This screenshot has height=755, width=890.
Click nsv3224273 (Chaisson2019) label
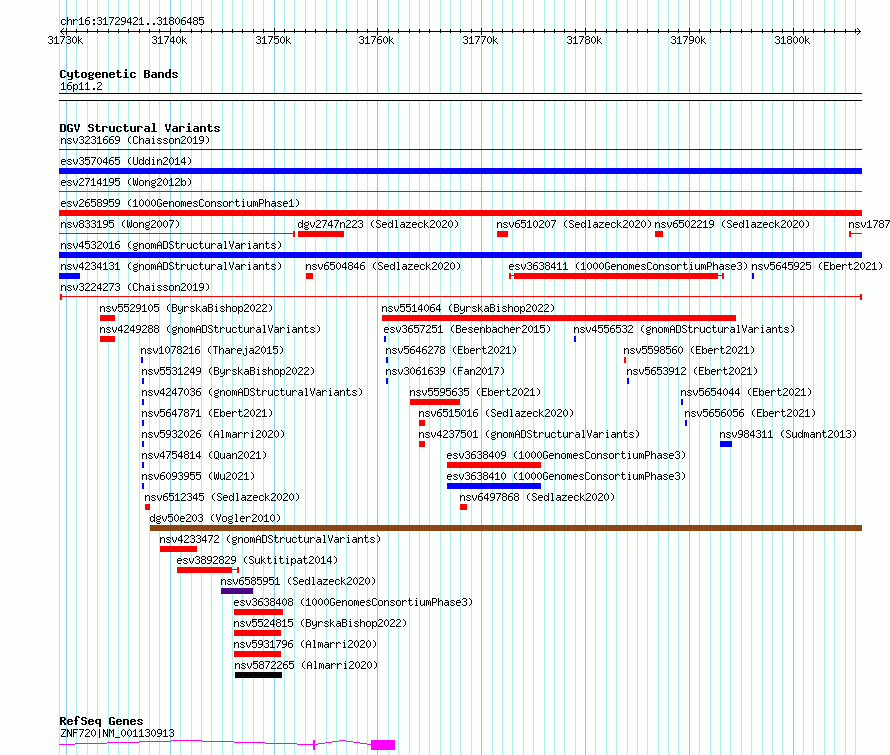(x=135, y=287)
